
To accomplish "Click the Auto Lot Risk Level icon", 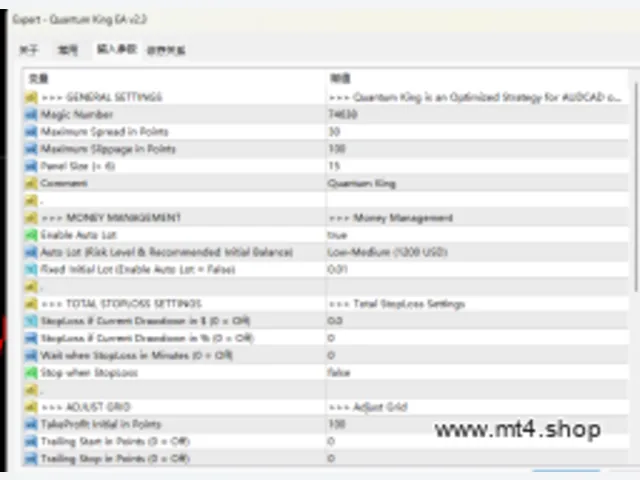I will 31,252.
